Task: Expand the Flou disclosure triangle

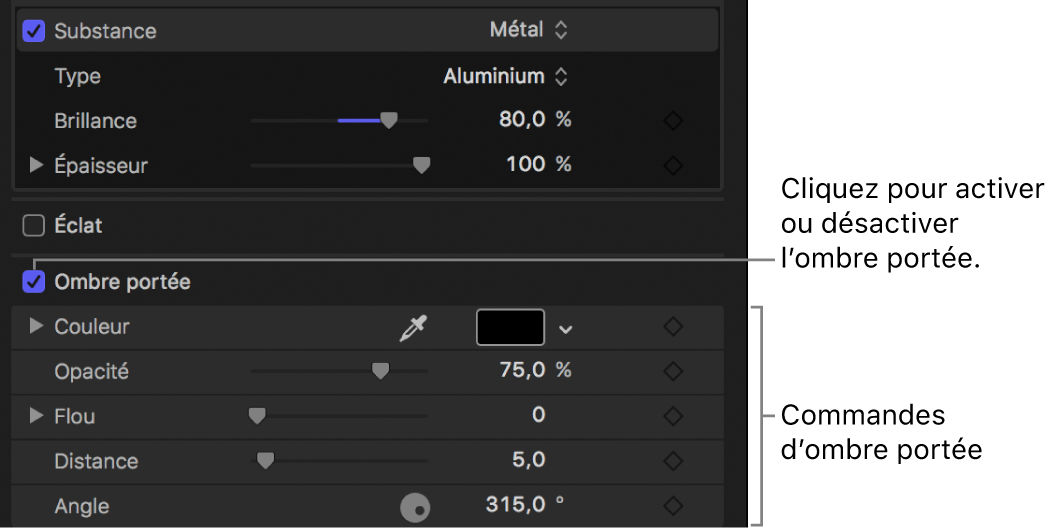Action: tap(36, 416)
